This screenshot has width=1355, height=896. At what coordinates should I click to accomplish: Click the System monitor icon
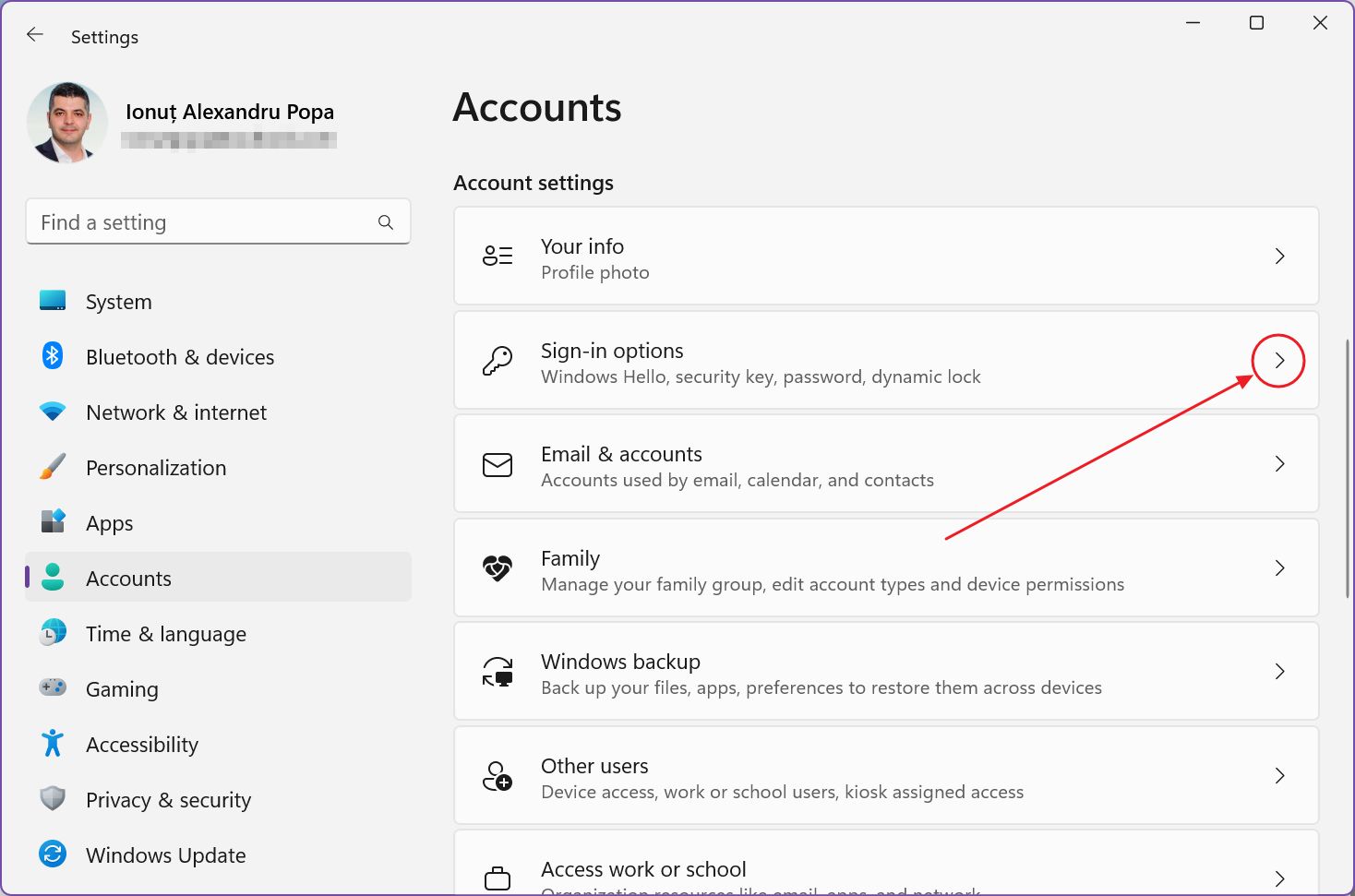53,301
